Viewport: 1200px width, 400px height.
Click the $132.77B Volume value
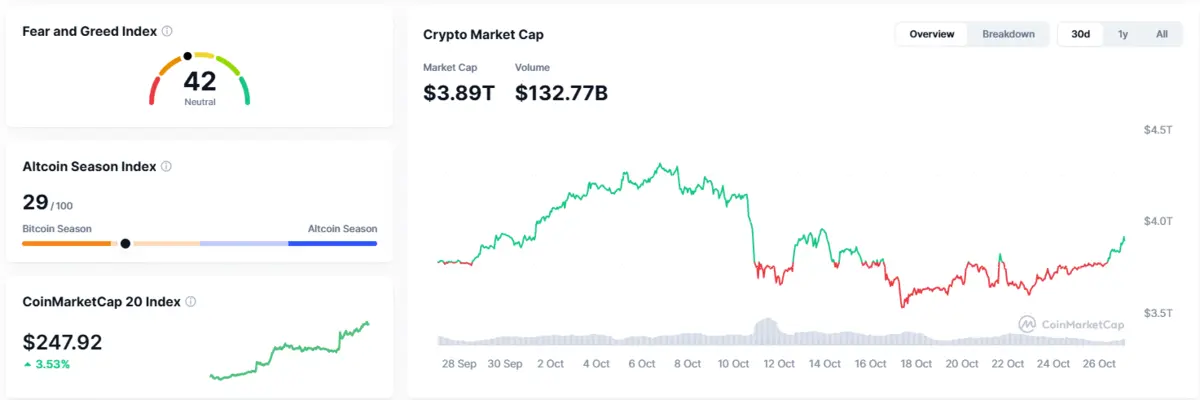[x=561, y=93]
